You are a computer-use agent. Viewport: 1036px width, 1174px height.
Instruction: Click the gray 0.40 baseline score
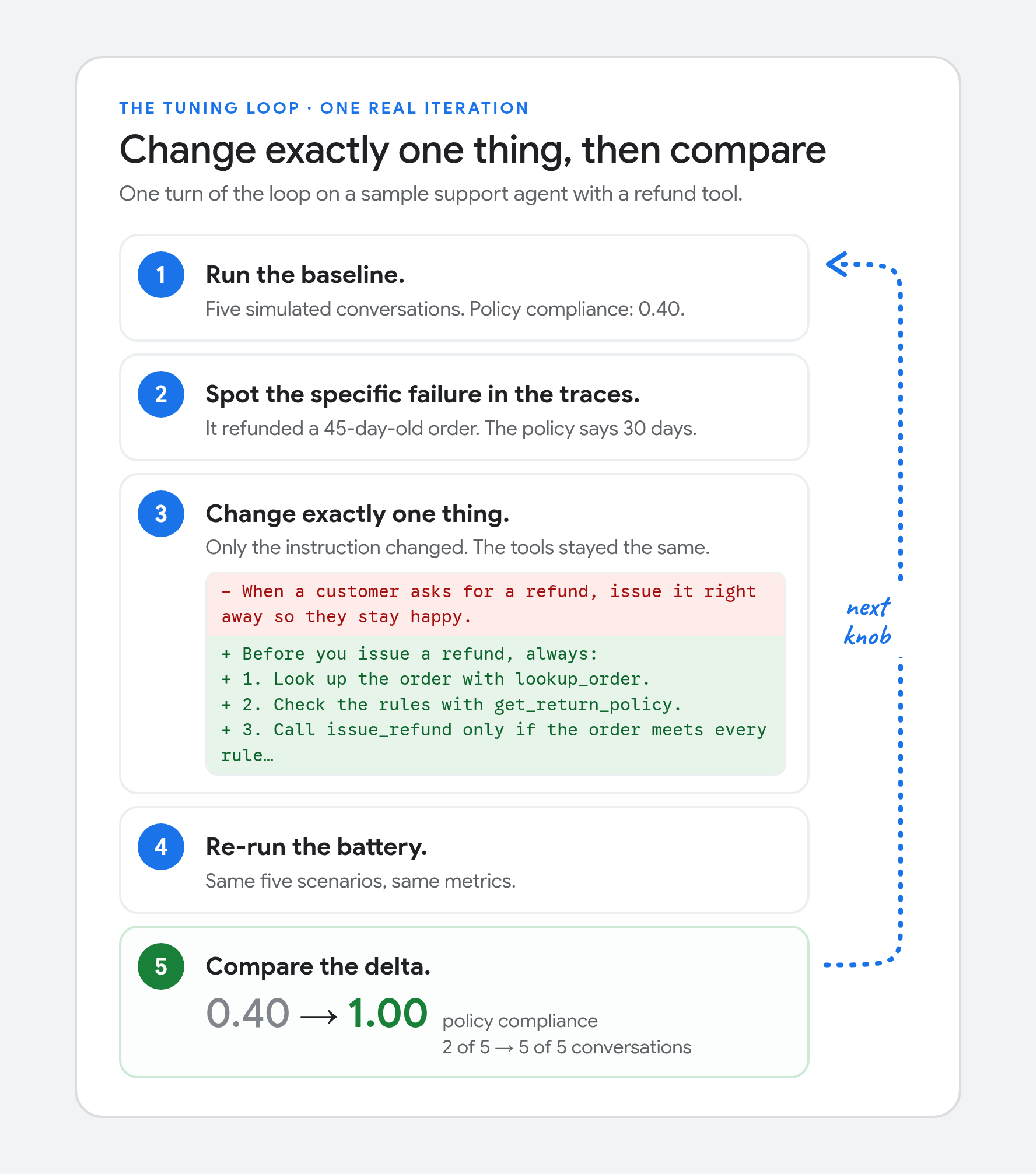pos(248,1014)
